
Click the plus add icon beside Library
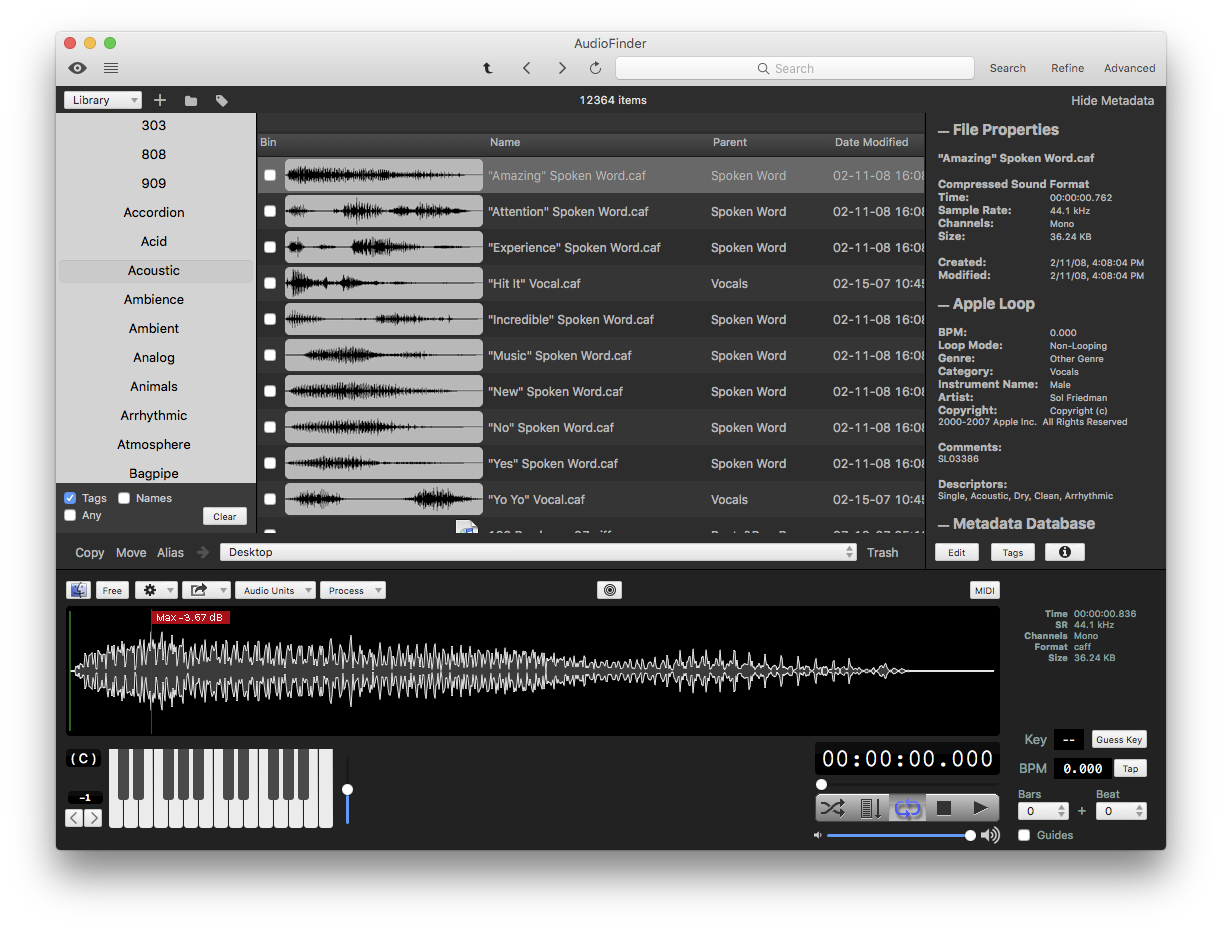pyautogui.click(x=160, y=100)
